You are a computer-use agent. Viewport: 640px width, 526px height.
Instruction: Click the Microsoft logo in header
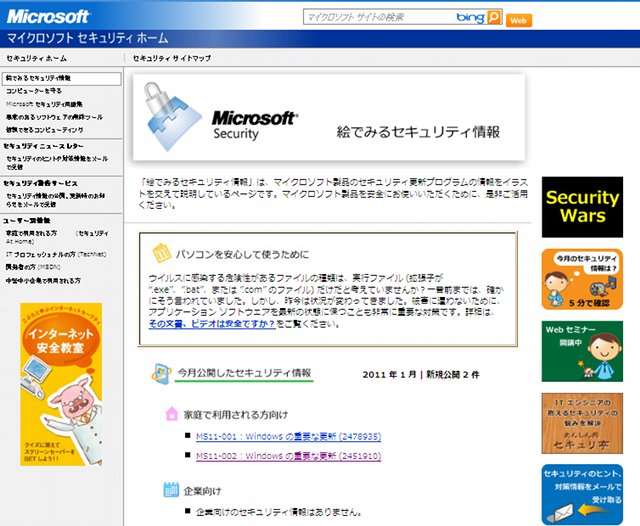tap(48, 16)
